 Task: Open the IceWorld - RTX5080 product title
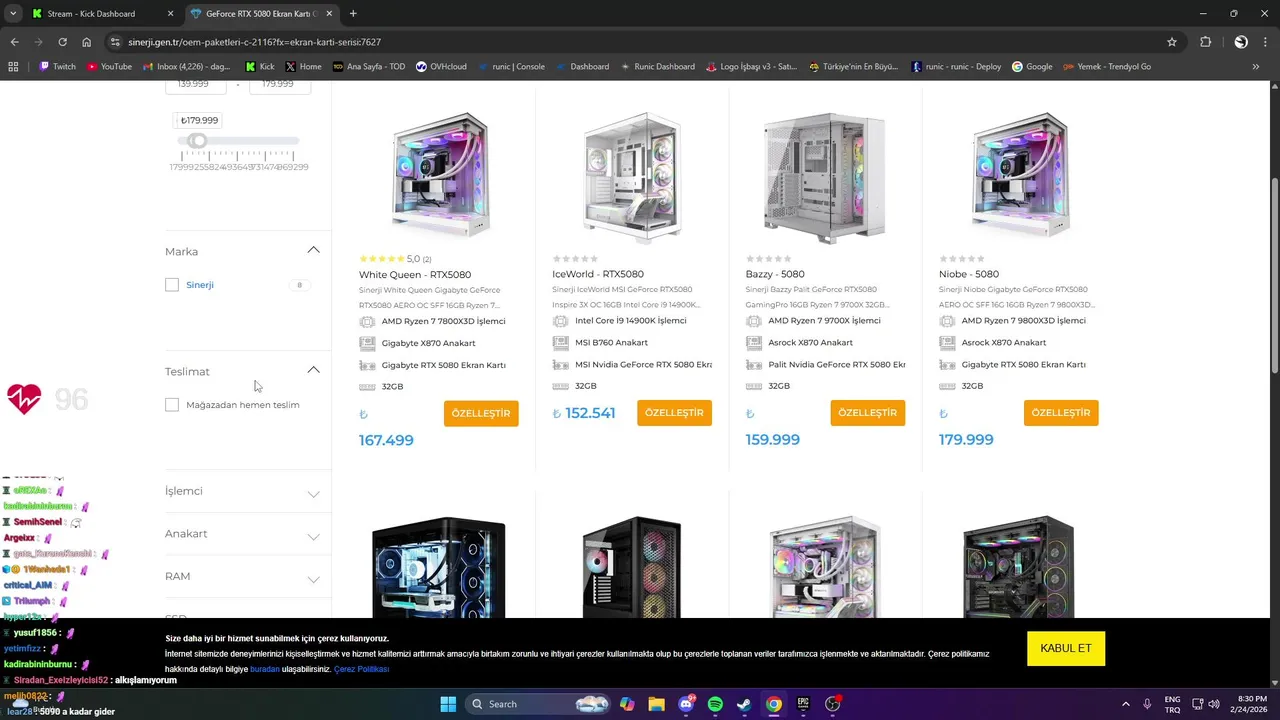598,274
